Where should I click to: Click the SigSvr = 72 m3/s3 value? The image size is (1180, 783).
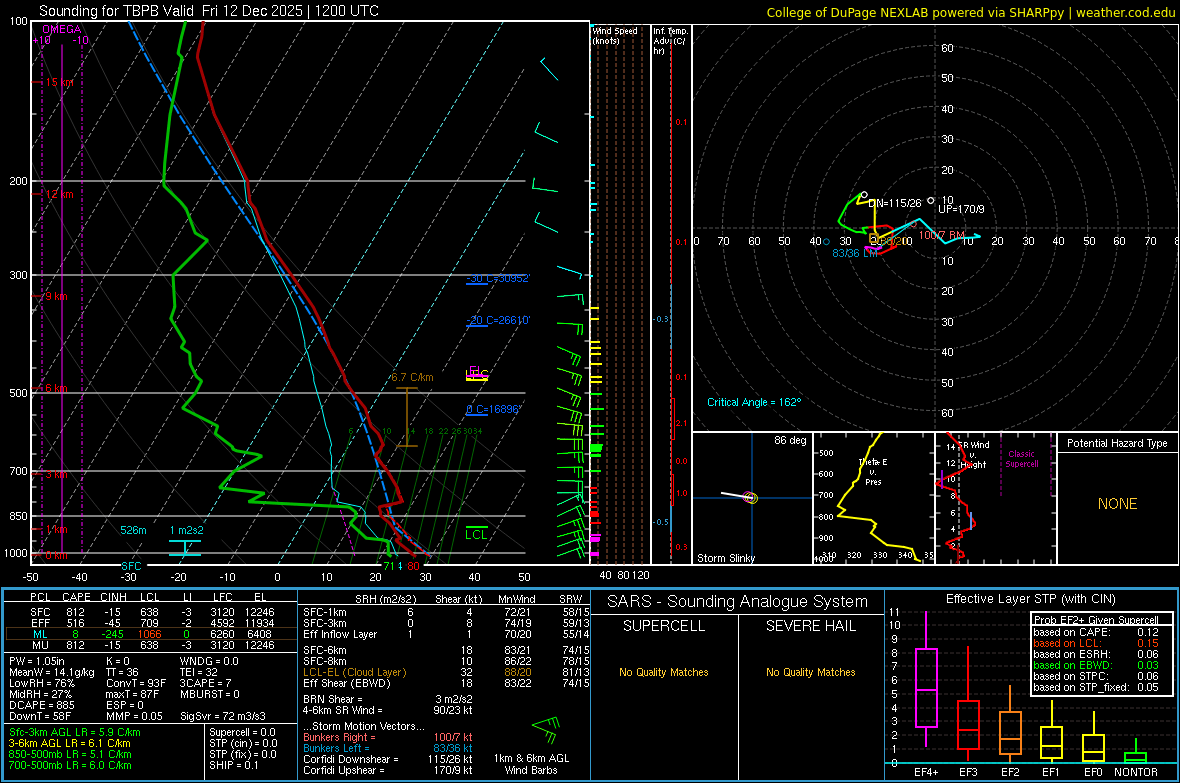tap(225, 716)
